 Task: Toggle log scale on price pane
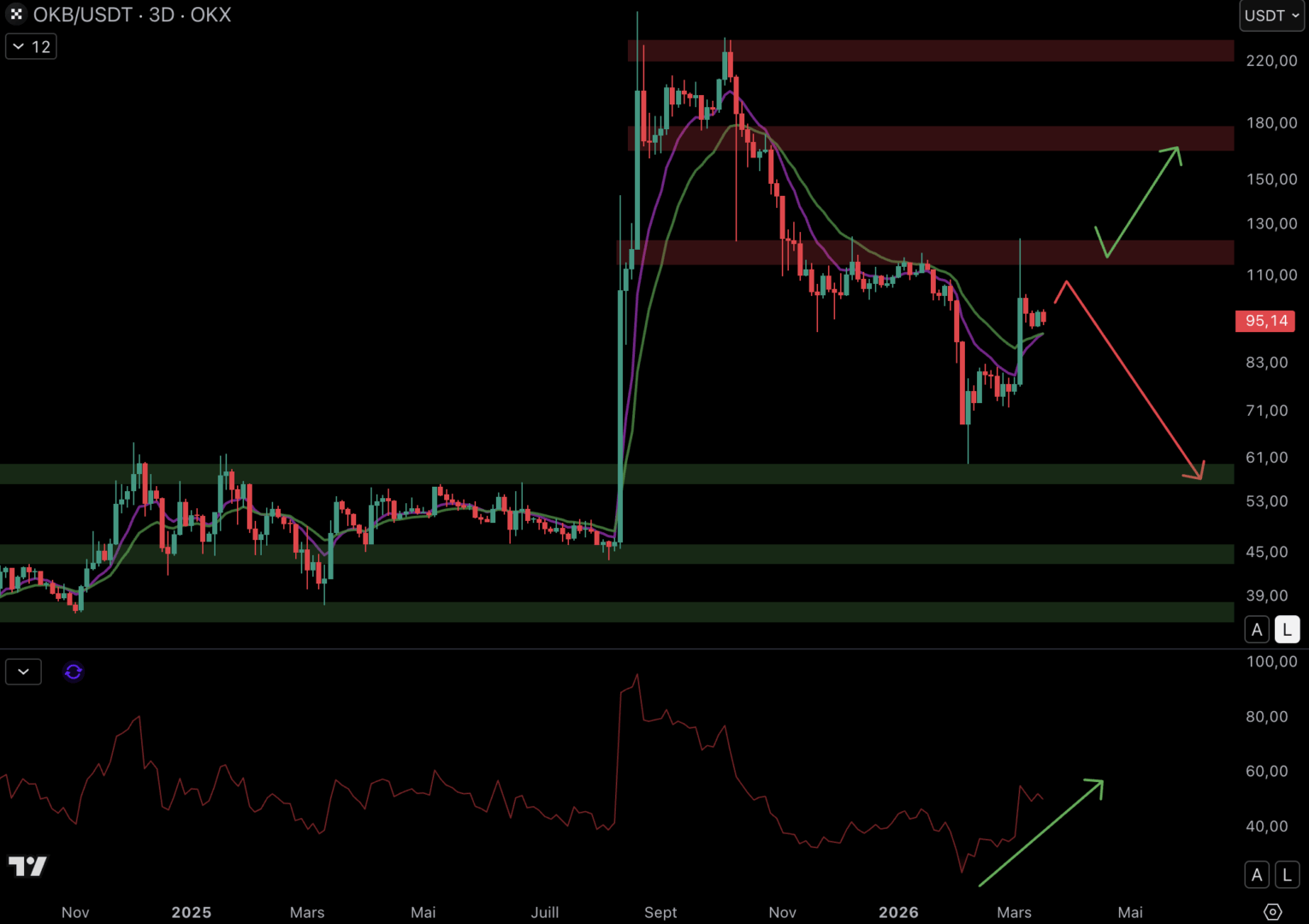coord(1287,630)
